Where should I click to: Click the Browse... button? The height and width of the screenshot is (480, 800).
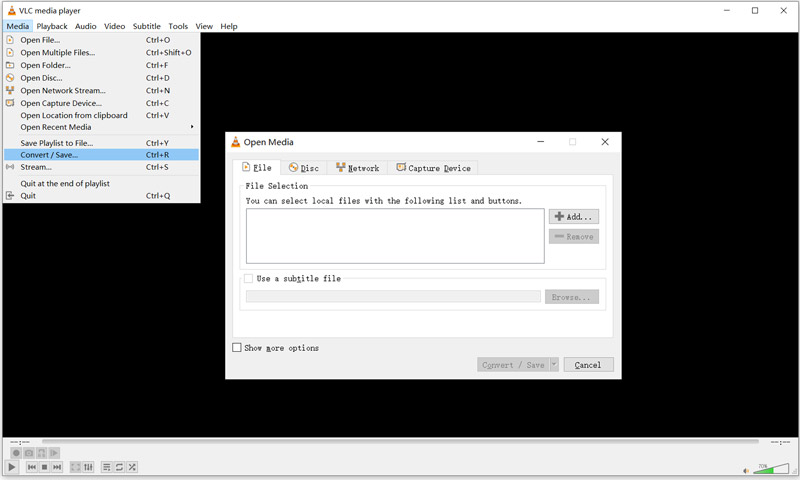571,296
